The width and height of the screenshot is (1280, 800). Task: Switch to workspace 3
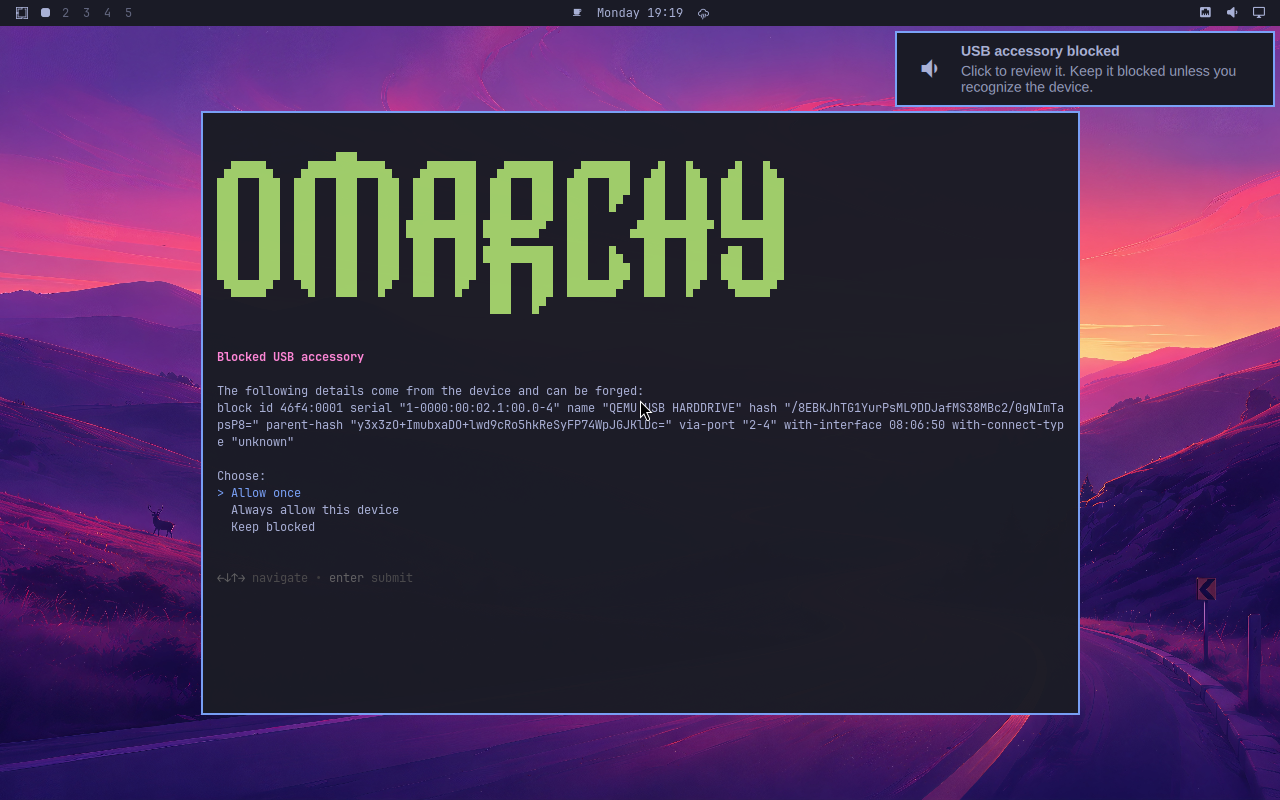pos(87,13)
